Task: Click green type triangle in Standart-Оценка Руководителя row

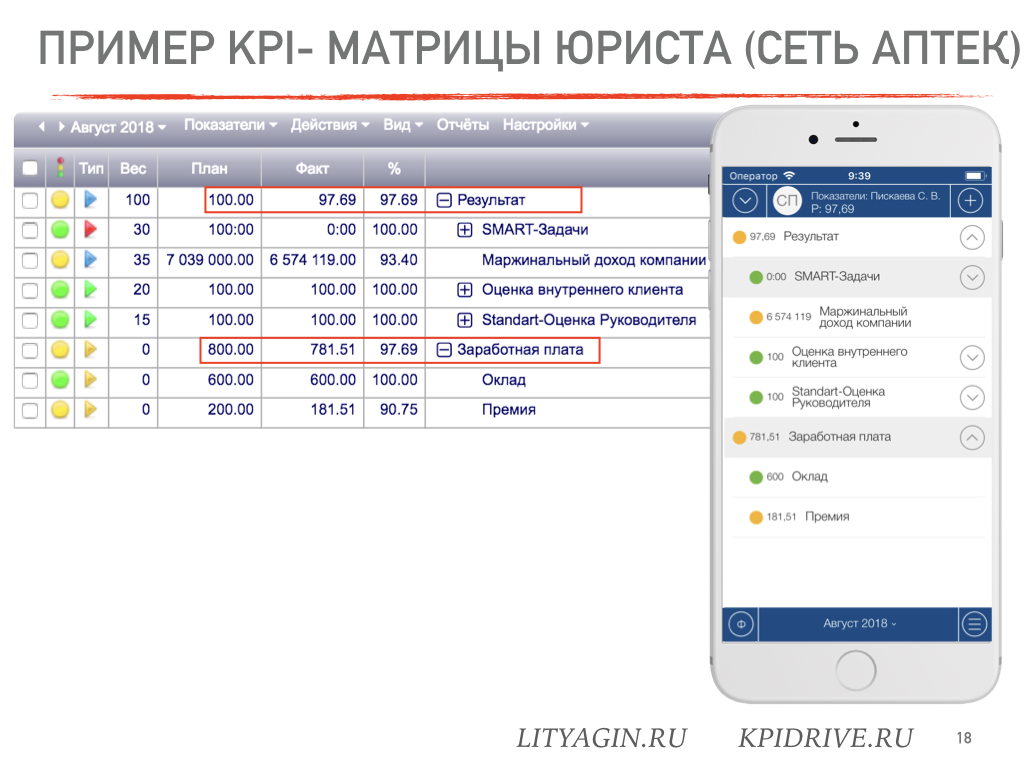Action: 91,320
